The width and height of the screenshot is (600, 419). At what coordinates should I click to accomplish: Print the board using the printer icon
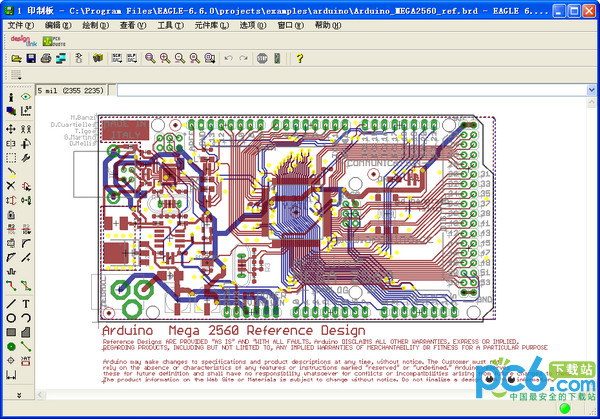(x=46, y=59)
